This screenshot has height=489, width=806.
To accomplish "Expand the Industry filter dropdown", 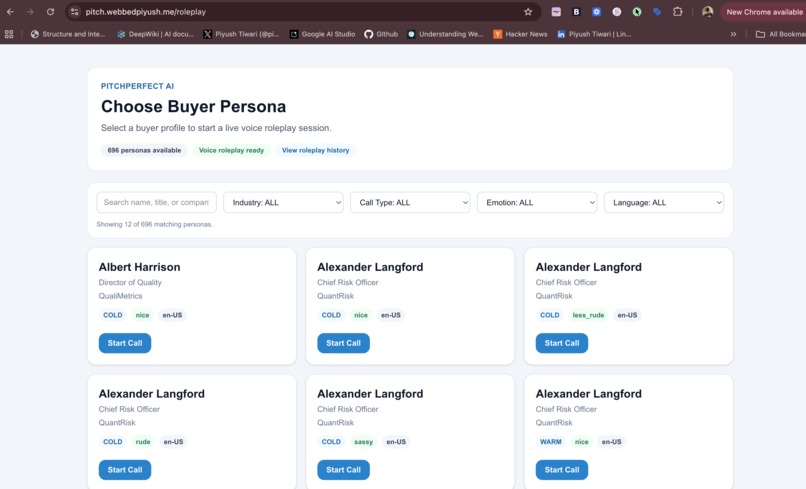I will click(283, 203).
